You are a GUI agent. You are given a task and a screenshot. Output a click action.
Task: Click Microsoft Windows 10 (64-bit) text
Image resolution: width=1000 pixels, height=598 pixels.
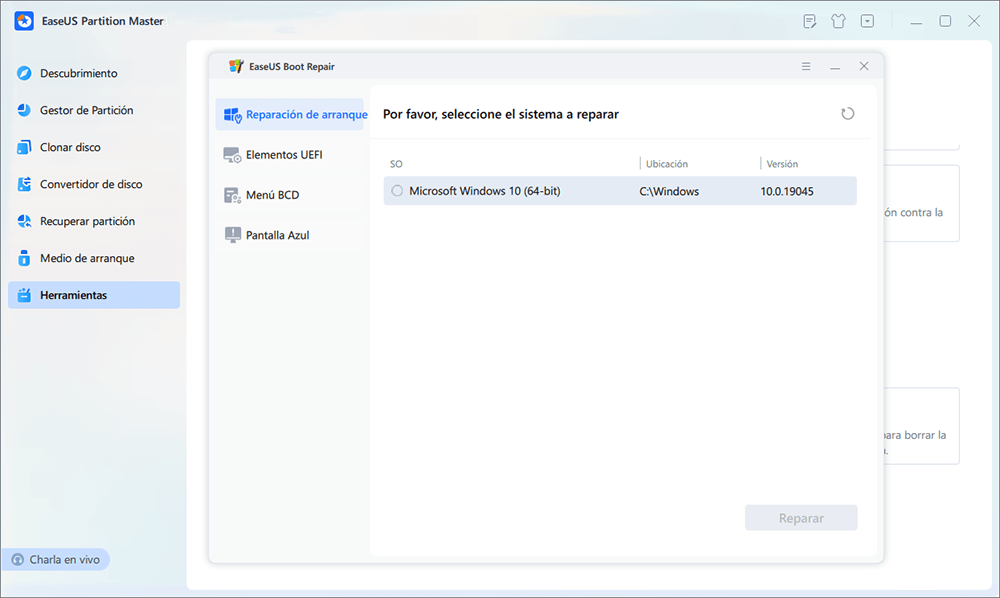[485, 191]
